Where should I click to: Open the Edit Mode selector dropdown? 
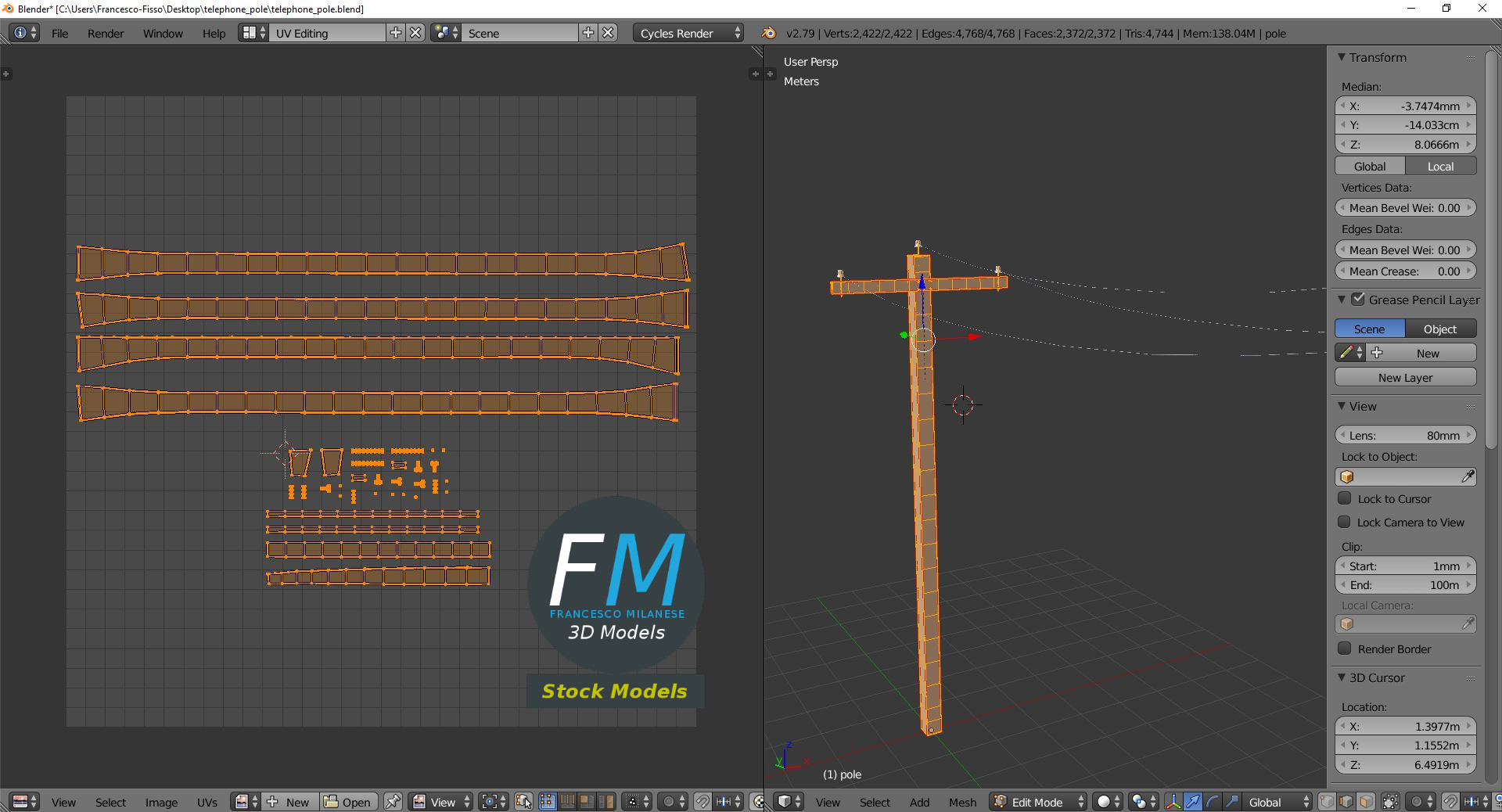point(1039,802)
